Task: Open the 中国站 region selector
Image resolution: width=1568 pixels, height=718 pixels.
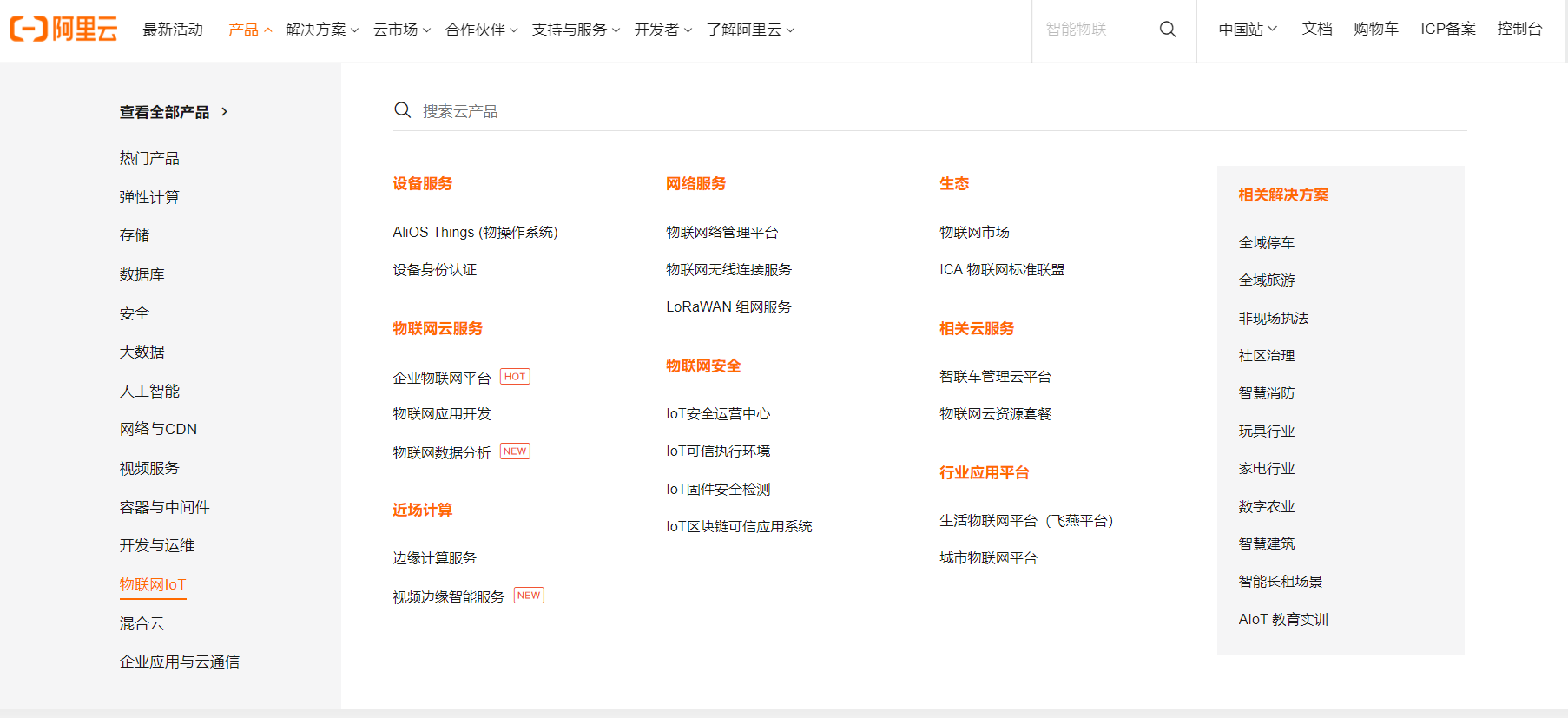Action: click(1248, 30)
